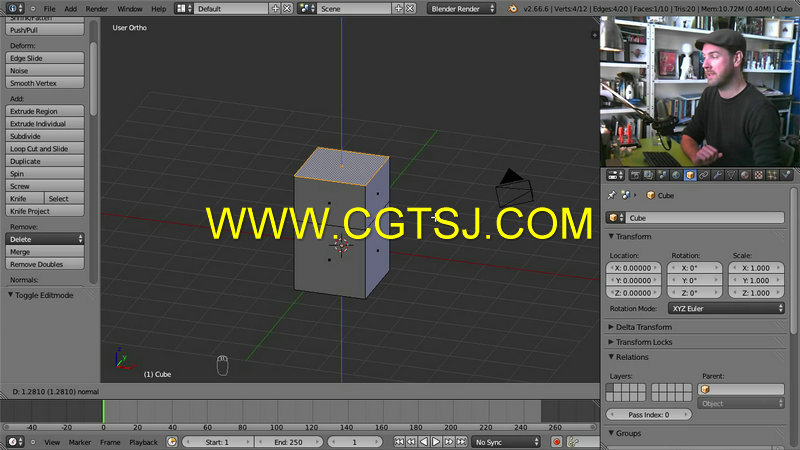Open the No Sync playback dropdown
Screen dimensions: 800x450
tap(506, 442)
